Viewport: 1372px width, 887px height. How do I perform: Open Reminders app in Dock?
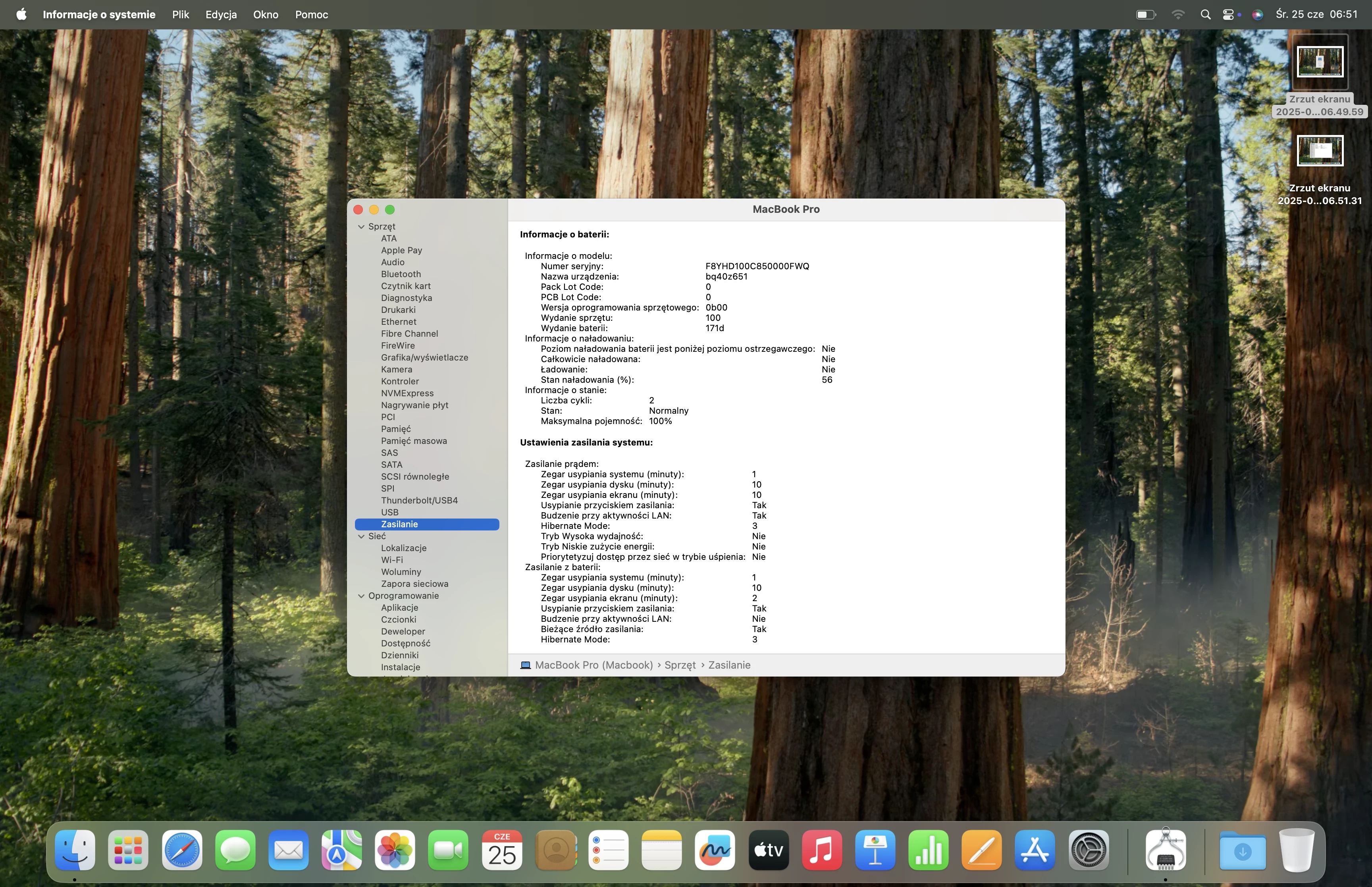click(609, 850)
